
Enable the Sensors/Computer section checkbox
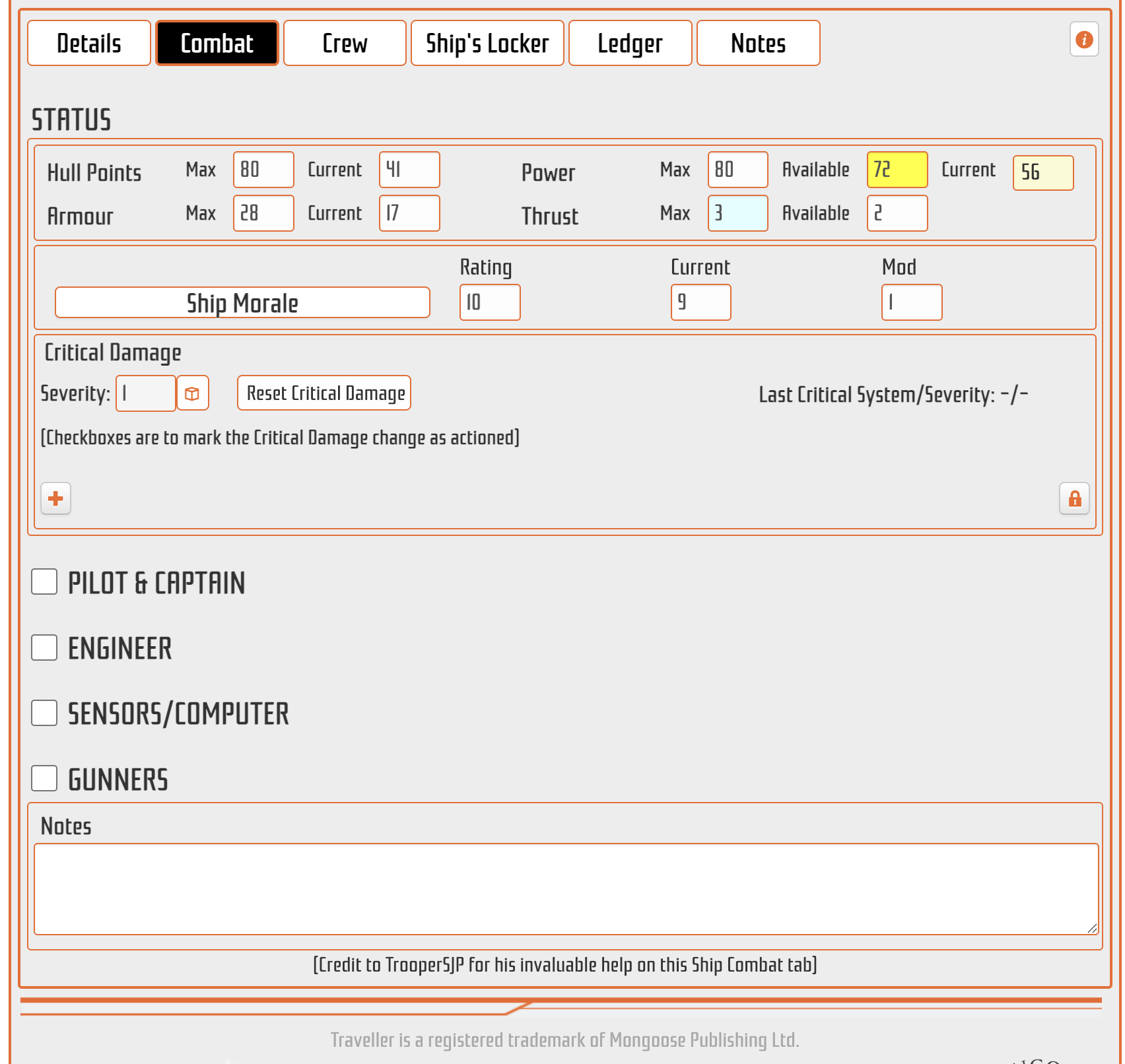coord(44,713)
